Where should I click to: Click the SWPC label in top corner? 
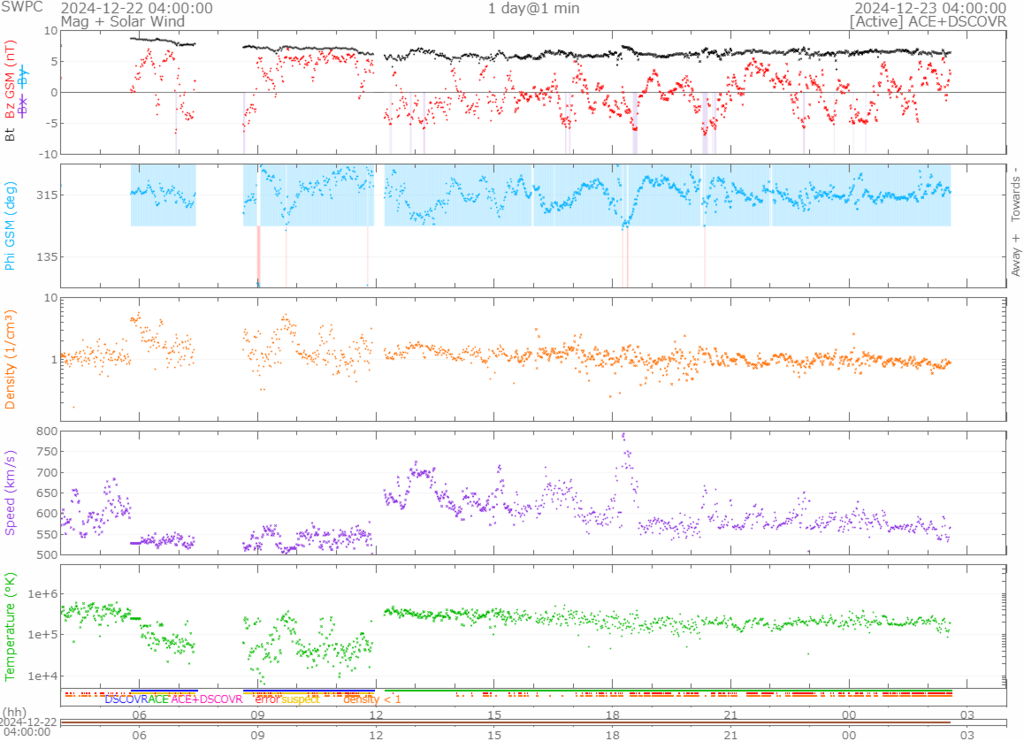[21, 8]
